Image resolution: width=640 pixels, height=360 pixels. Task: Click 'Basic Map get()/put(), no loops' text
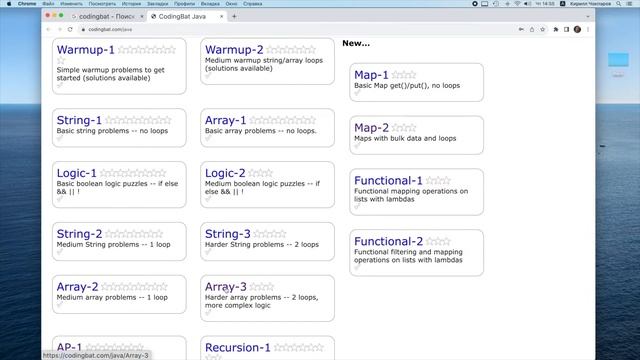click(x=407, y=85)
